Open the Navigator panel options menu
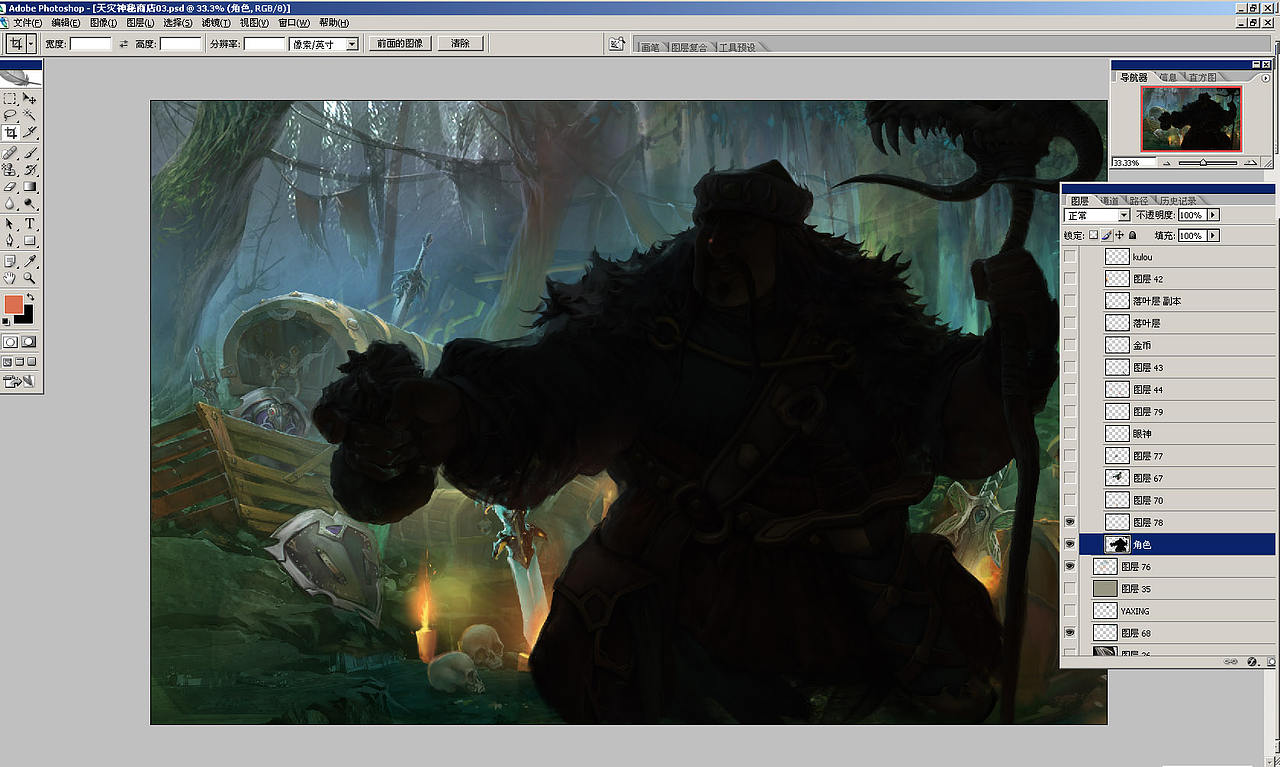 tap(1266, 78)
